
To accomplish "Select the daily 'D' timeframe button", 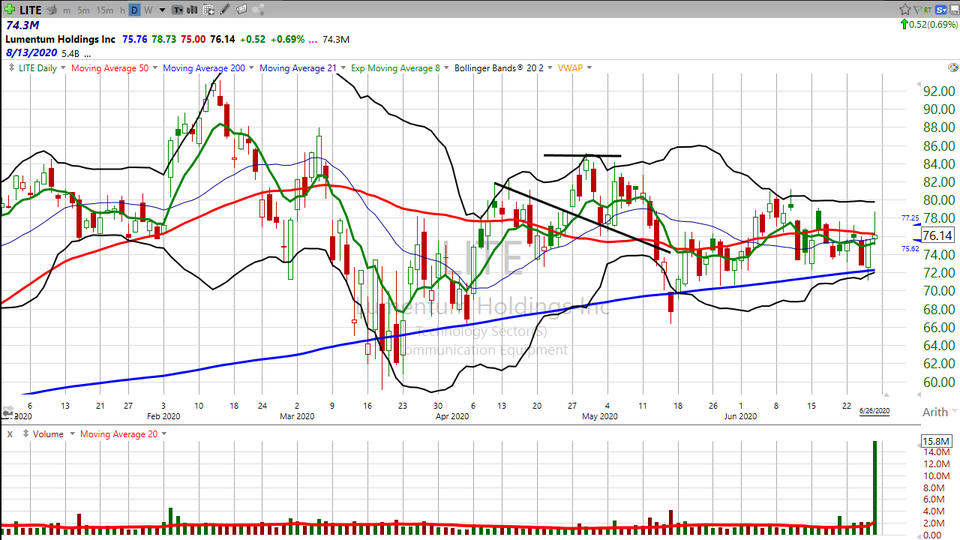I will [x=134, y=10].
